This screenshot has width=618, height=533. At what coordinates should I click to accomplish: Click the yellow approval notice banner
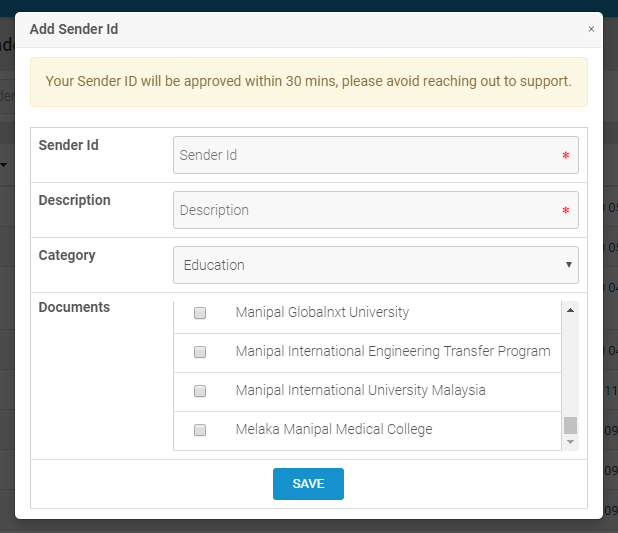309,82
